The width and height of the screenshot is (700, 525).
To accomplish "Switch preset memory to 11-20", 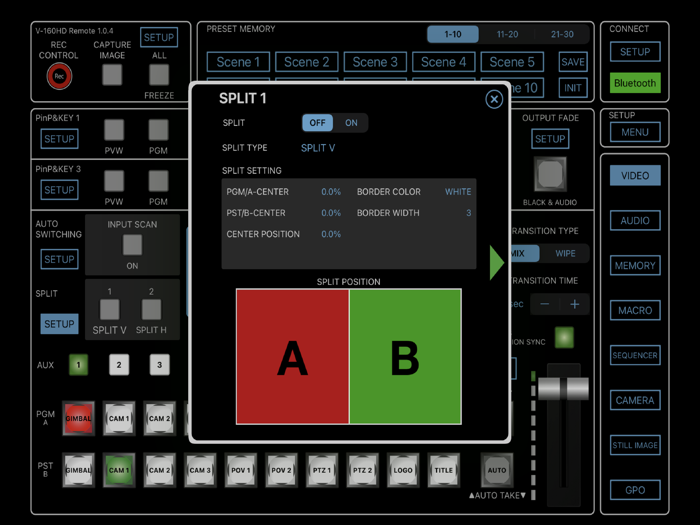I will (508, 34).
